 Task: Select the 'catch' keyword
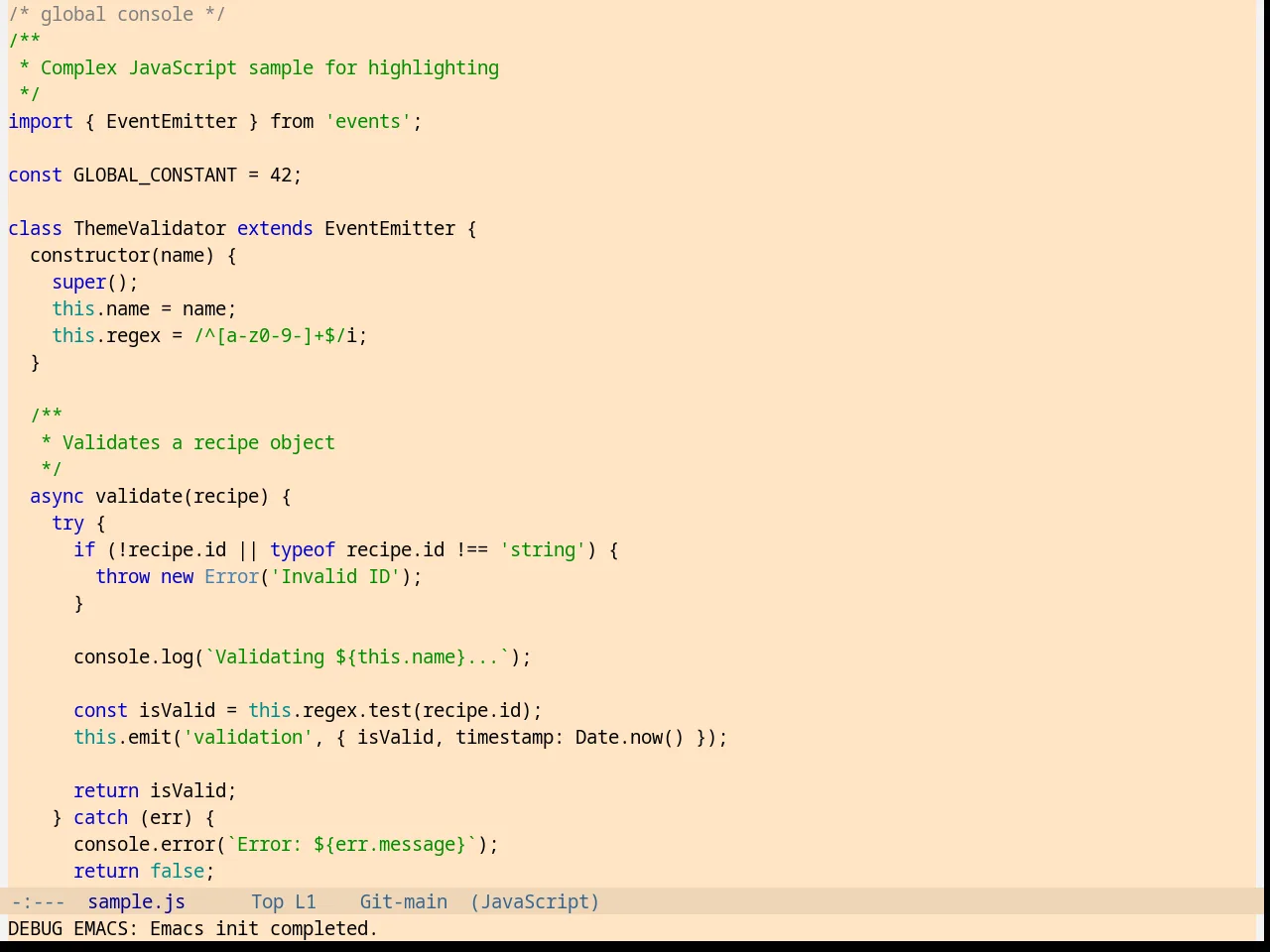(100, 817)
